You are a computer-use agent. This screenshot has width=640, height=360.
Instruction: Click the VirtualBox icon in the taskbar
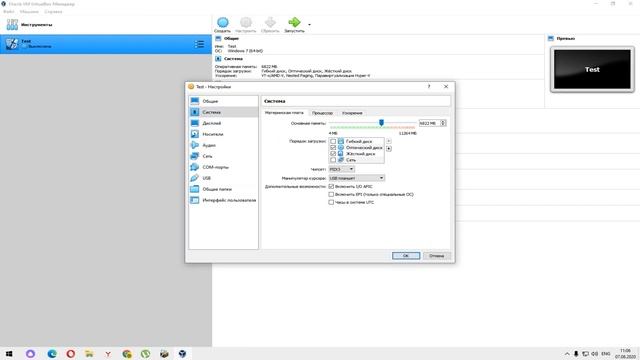182,353
